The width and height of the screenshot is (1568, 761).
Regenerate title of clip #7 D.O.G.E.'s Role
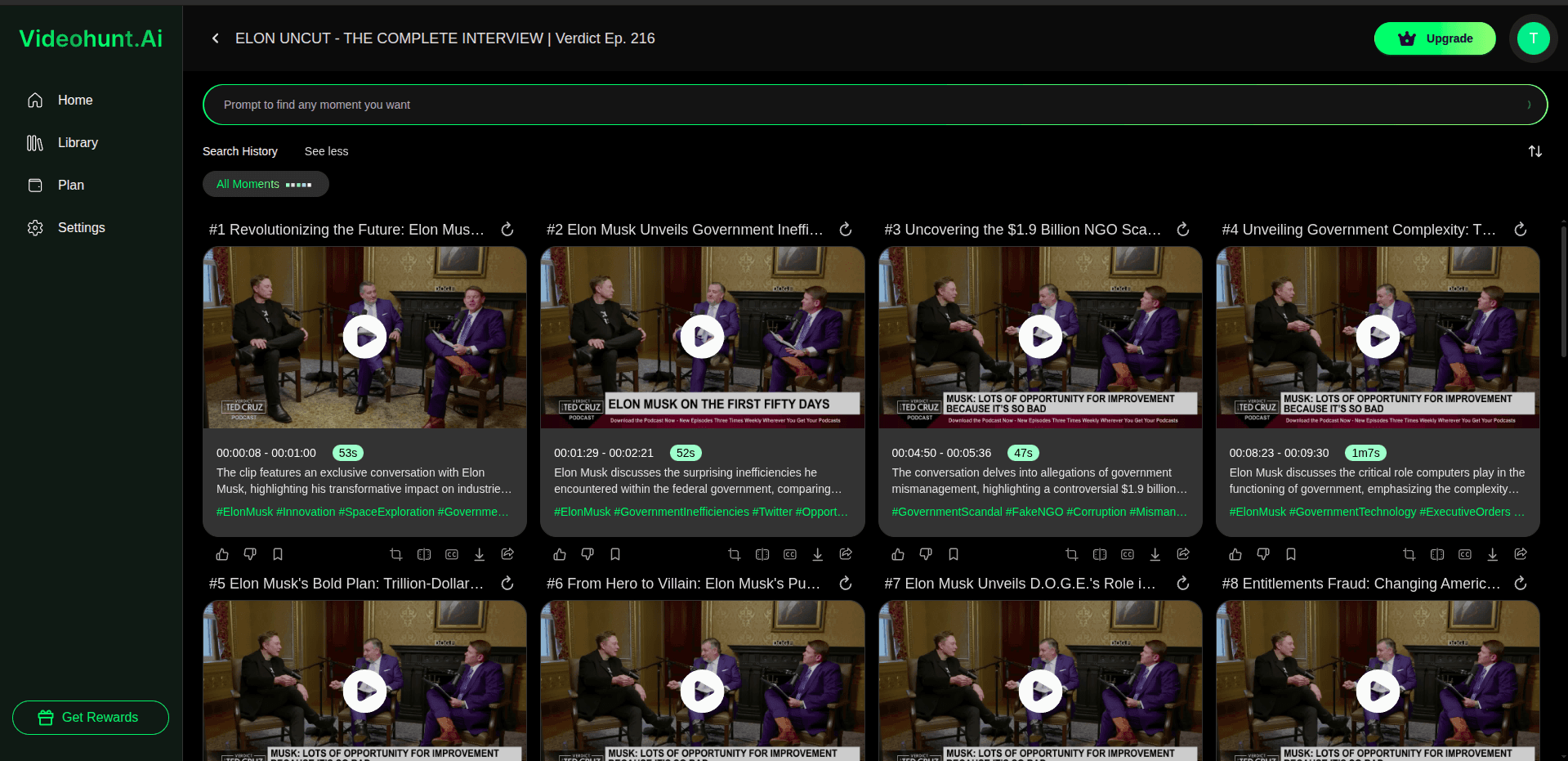1183,584
